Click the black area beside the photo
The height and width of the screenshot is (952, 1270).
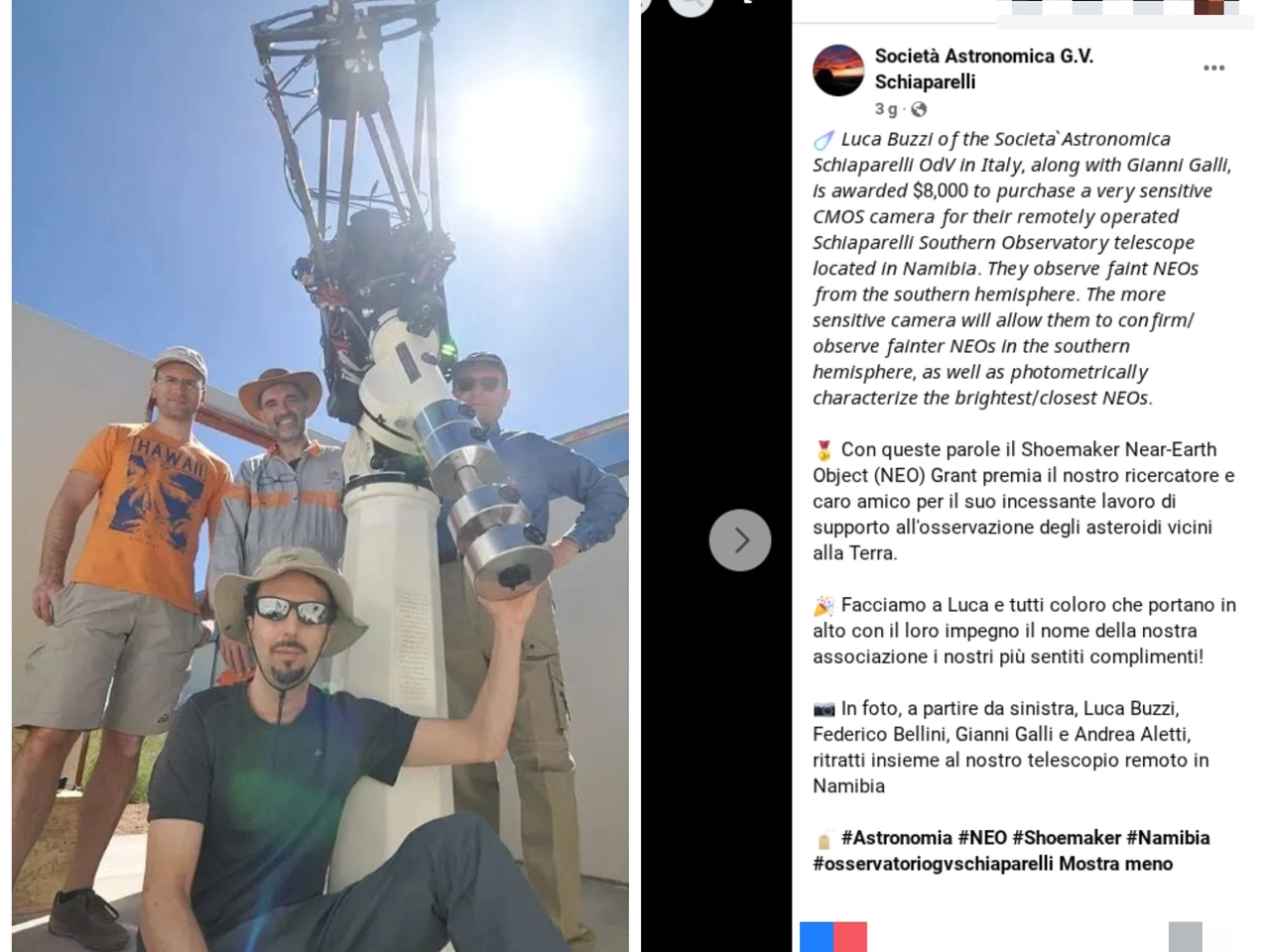point(715,744)
